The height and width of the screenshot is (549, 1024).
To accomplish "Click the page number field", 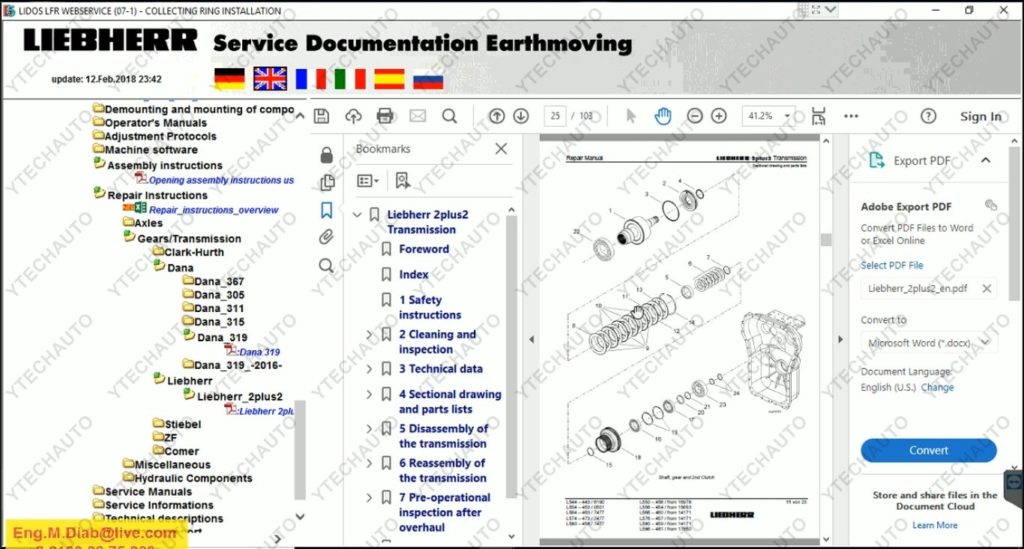I will (555, 116).
